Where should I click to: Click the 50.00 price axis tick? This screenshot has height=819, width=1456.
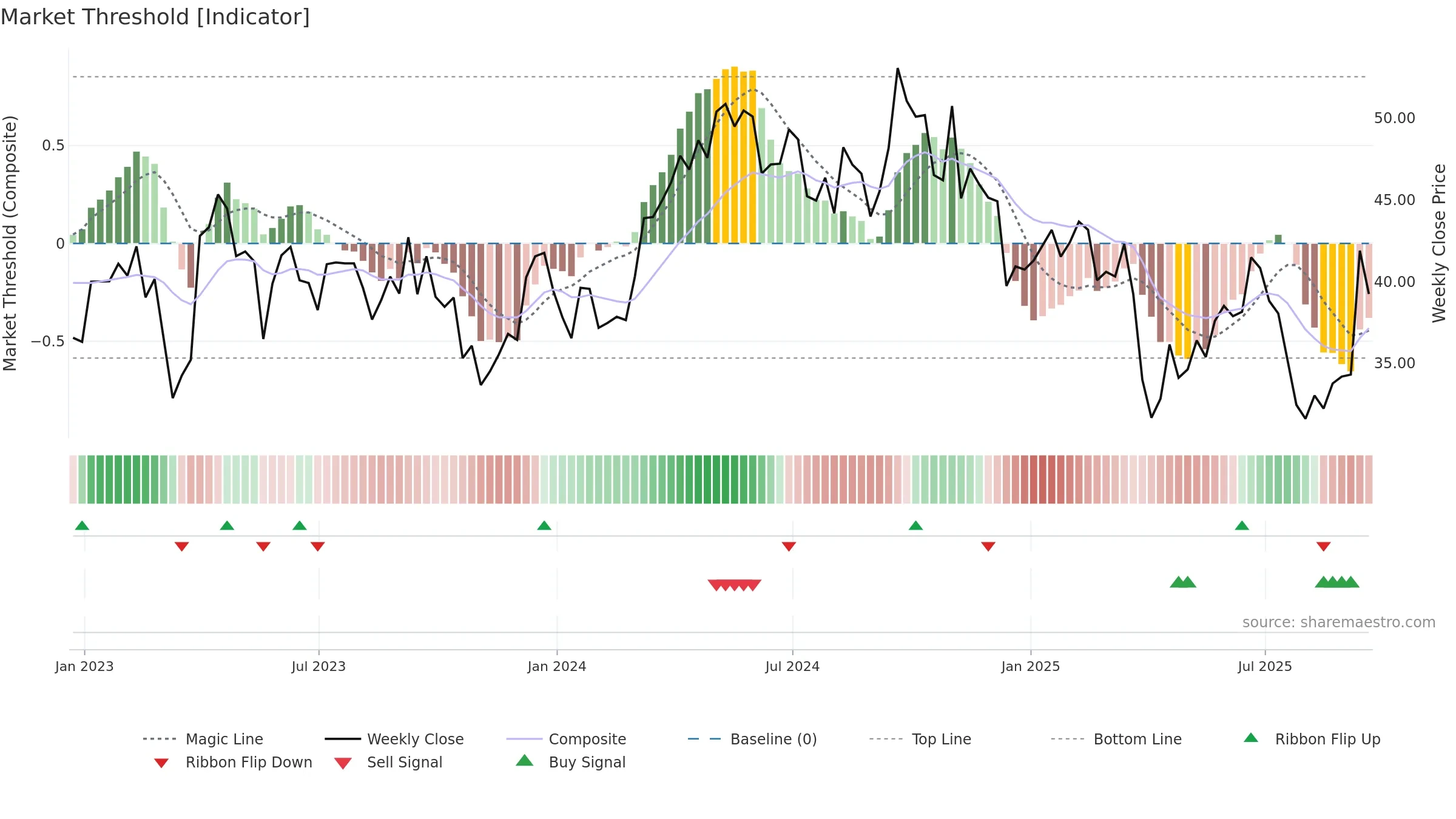[1395, 118]
